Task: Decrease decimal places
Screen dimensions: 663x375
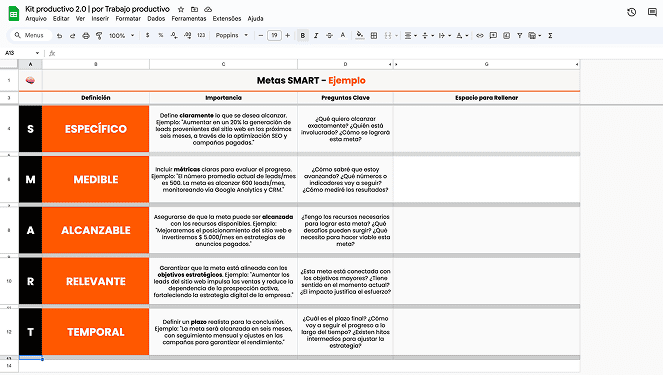Action: point(174,36)
